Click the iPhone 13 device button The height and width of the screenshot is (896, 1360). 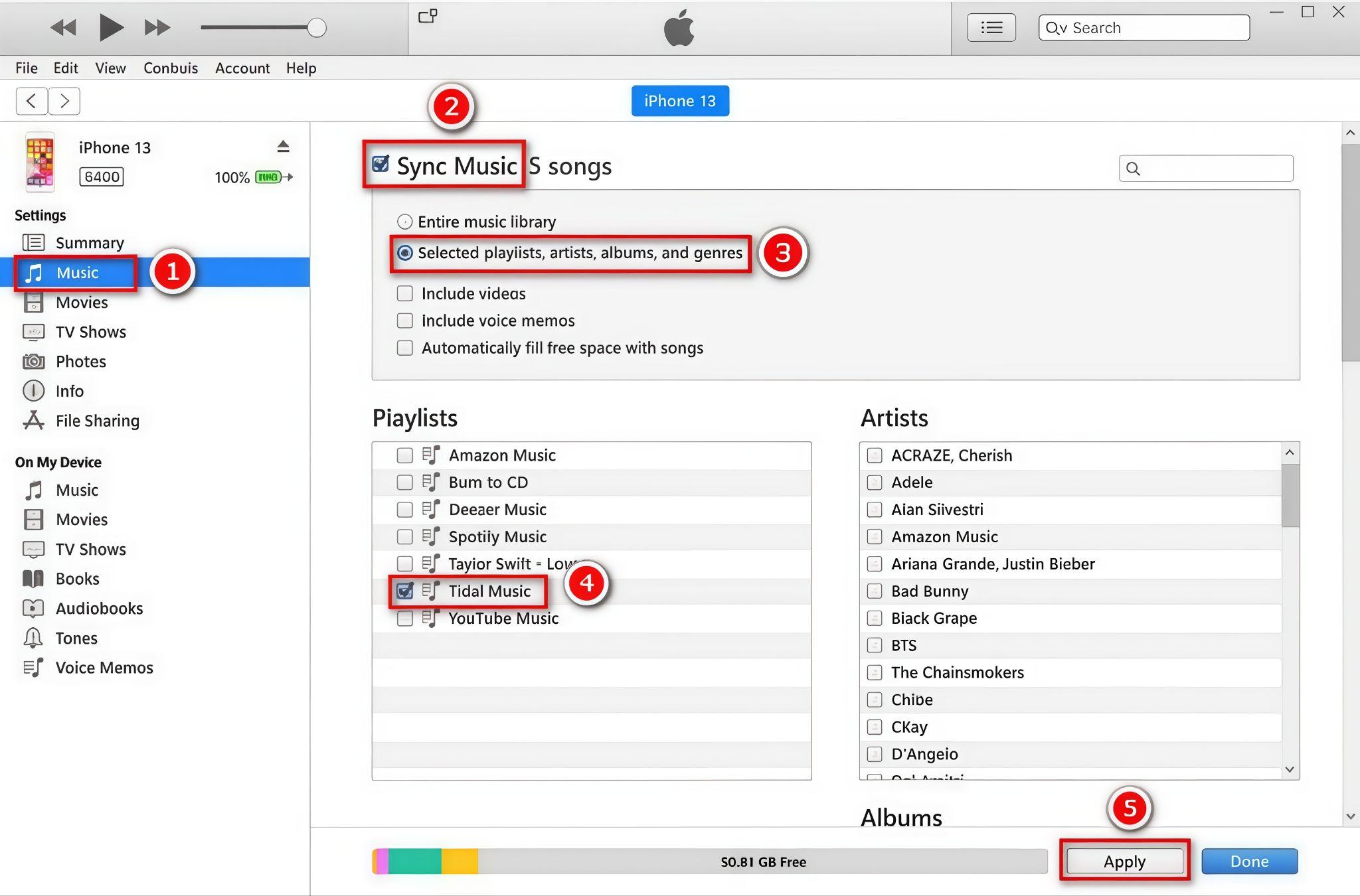coord(680,101)
